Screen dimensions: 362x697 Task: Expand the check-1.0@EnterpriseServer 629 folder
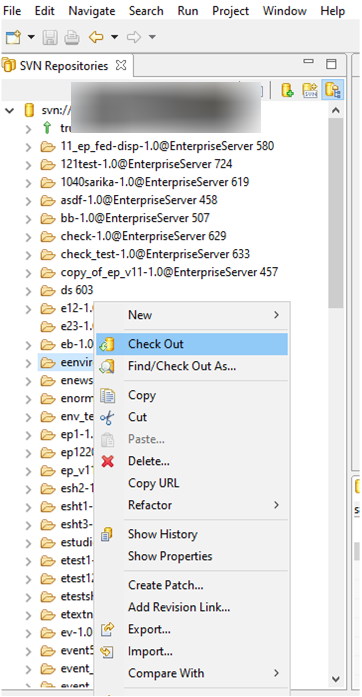[x=28, y=236]
